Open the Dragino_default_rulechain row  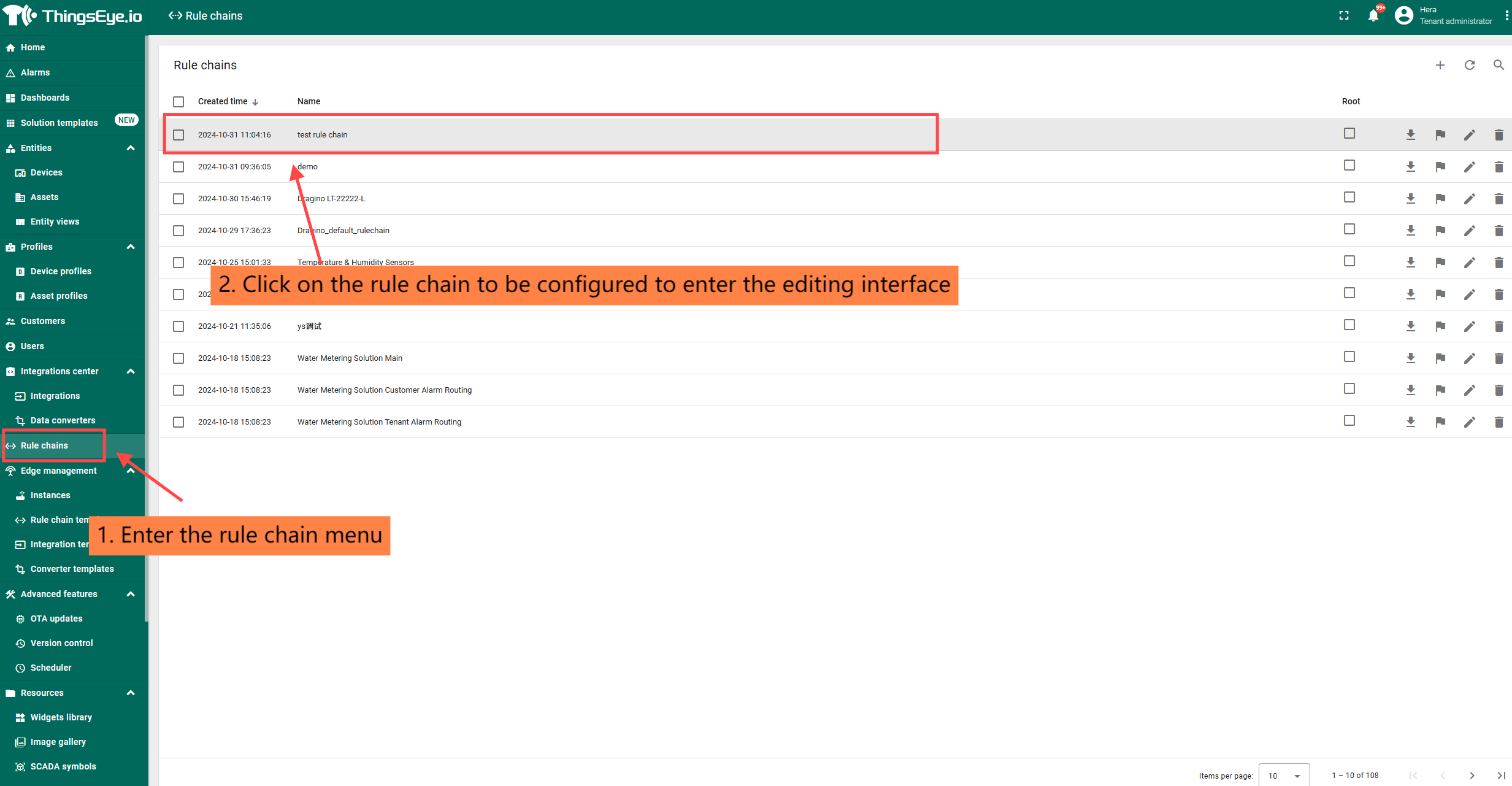tap(343, 231)
